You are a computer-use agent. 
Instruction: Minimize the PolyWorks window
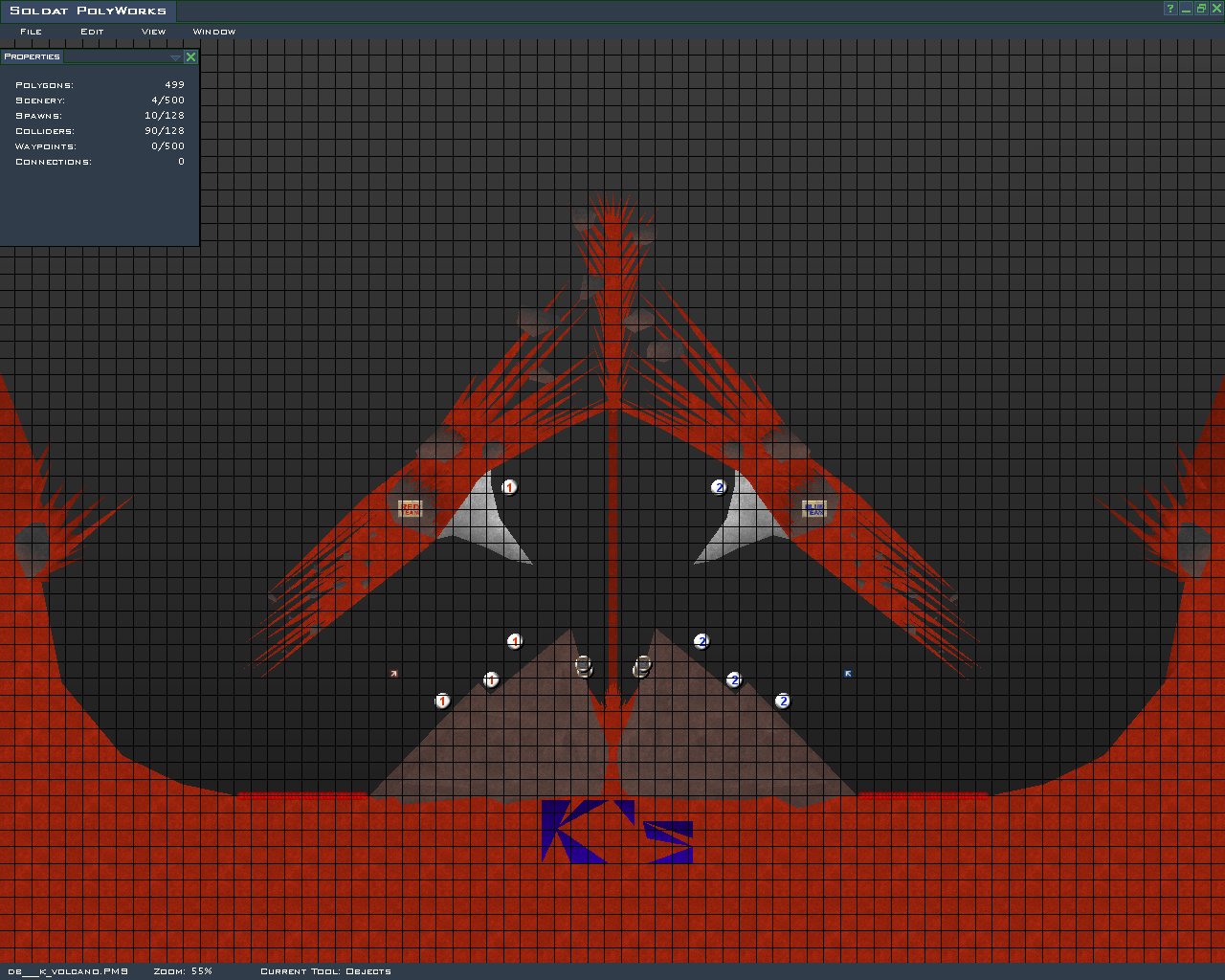point(1186,9)
